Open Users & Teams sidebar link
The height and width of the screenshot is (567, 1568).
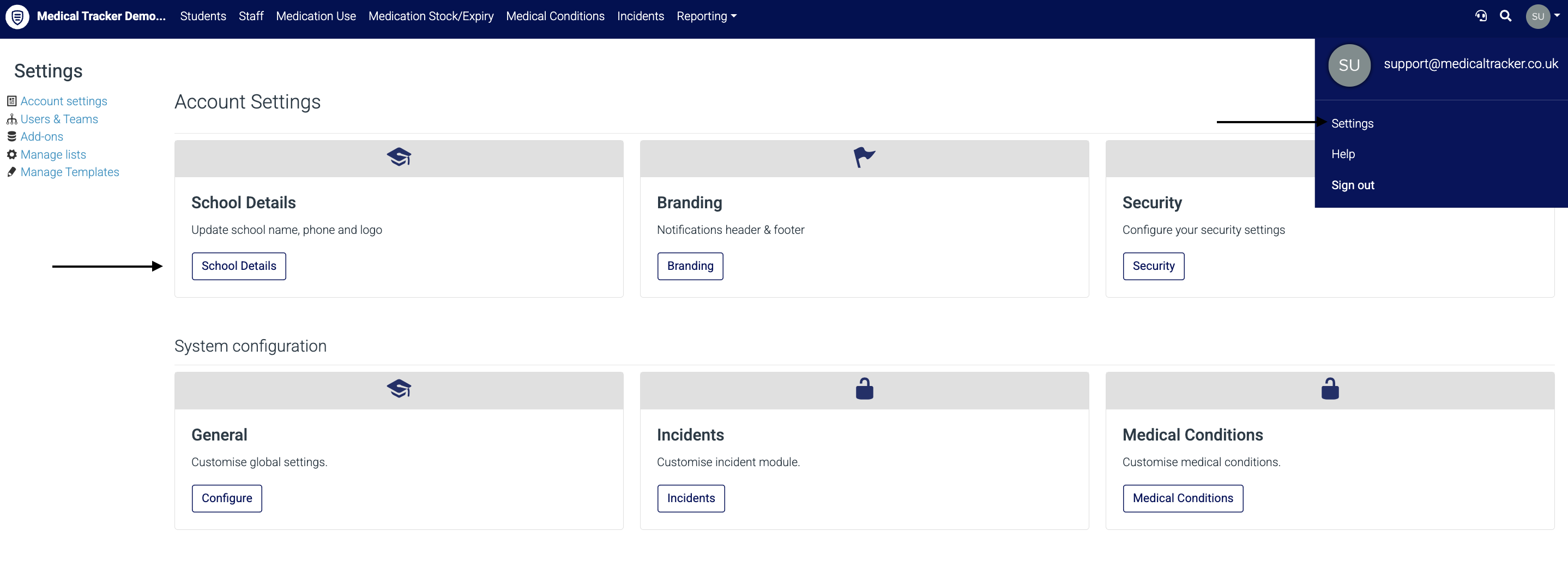(59, 119)
